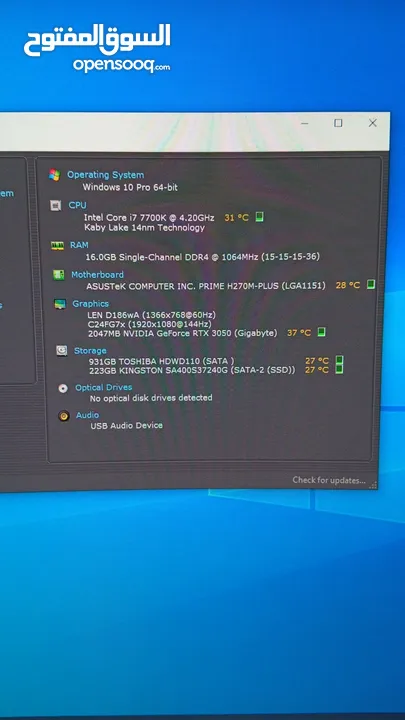Minimize the Speccy window
This screenshot has width=405, height=720.
coord(305,123)
